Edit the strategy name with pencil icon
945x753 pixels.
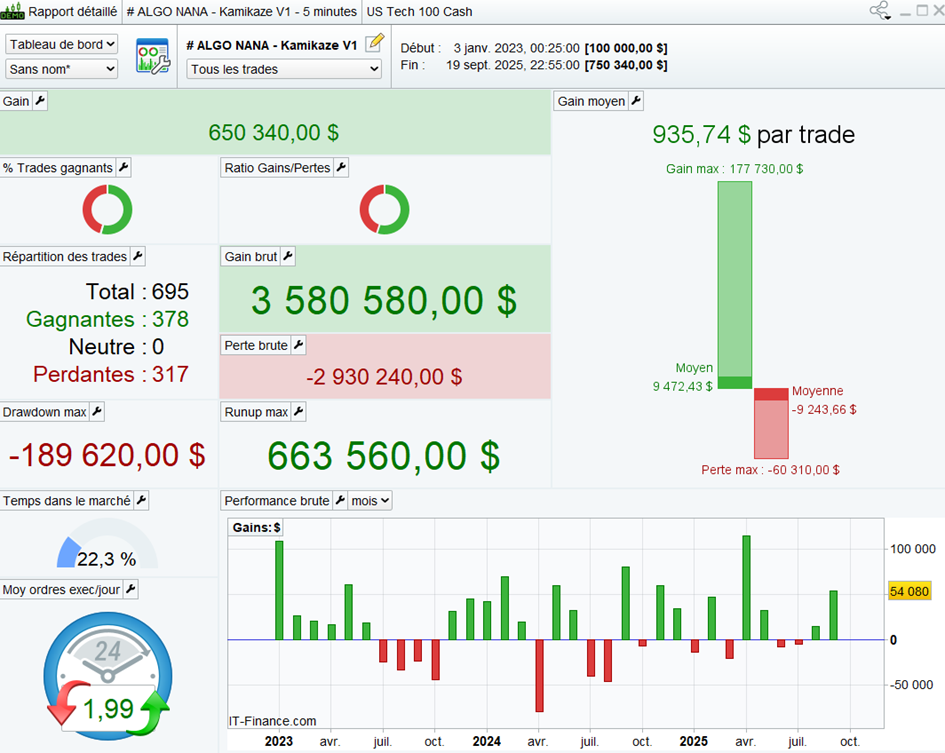[374, 43]
